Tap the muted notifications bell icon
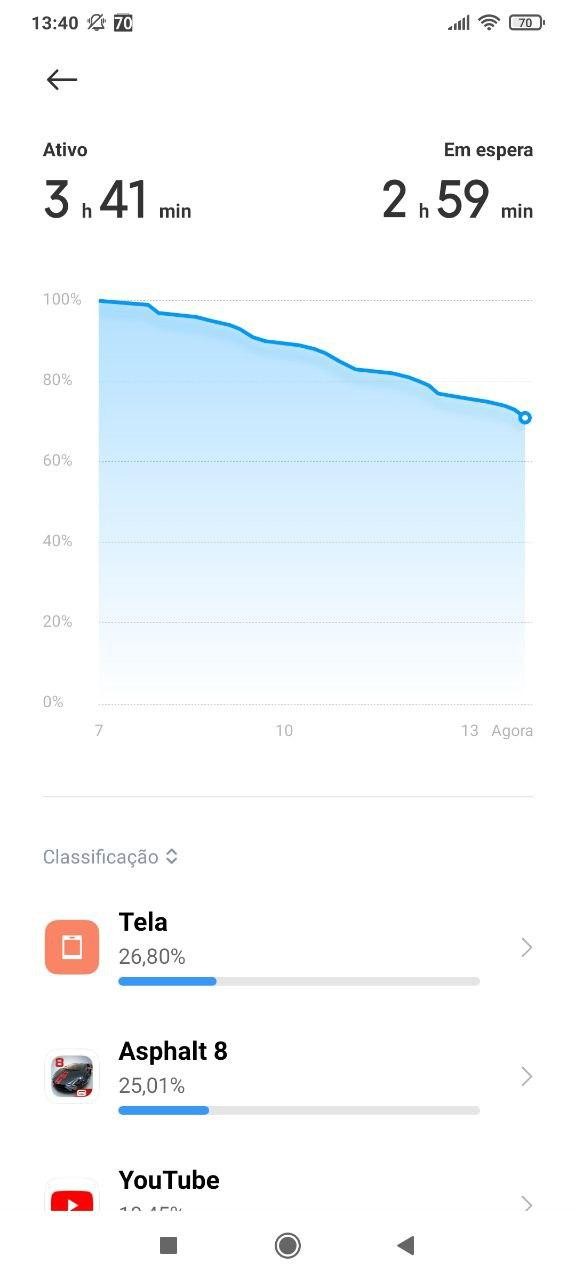 [x=96, y=22]
